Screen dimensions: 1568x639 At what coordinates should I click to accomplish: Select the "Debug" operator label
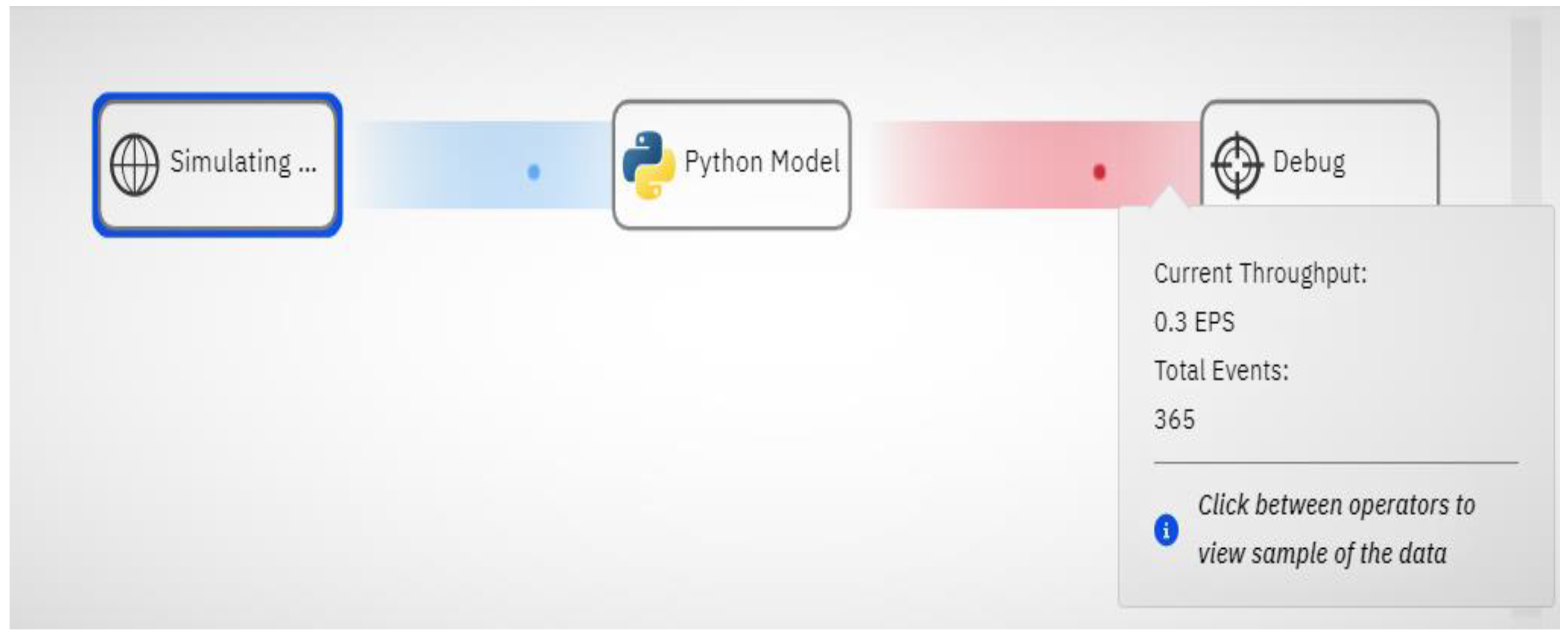click(1309, 162)
